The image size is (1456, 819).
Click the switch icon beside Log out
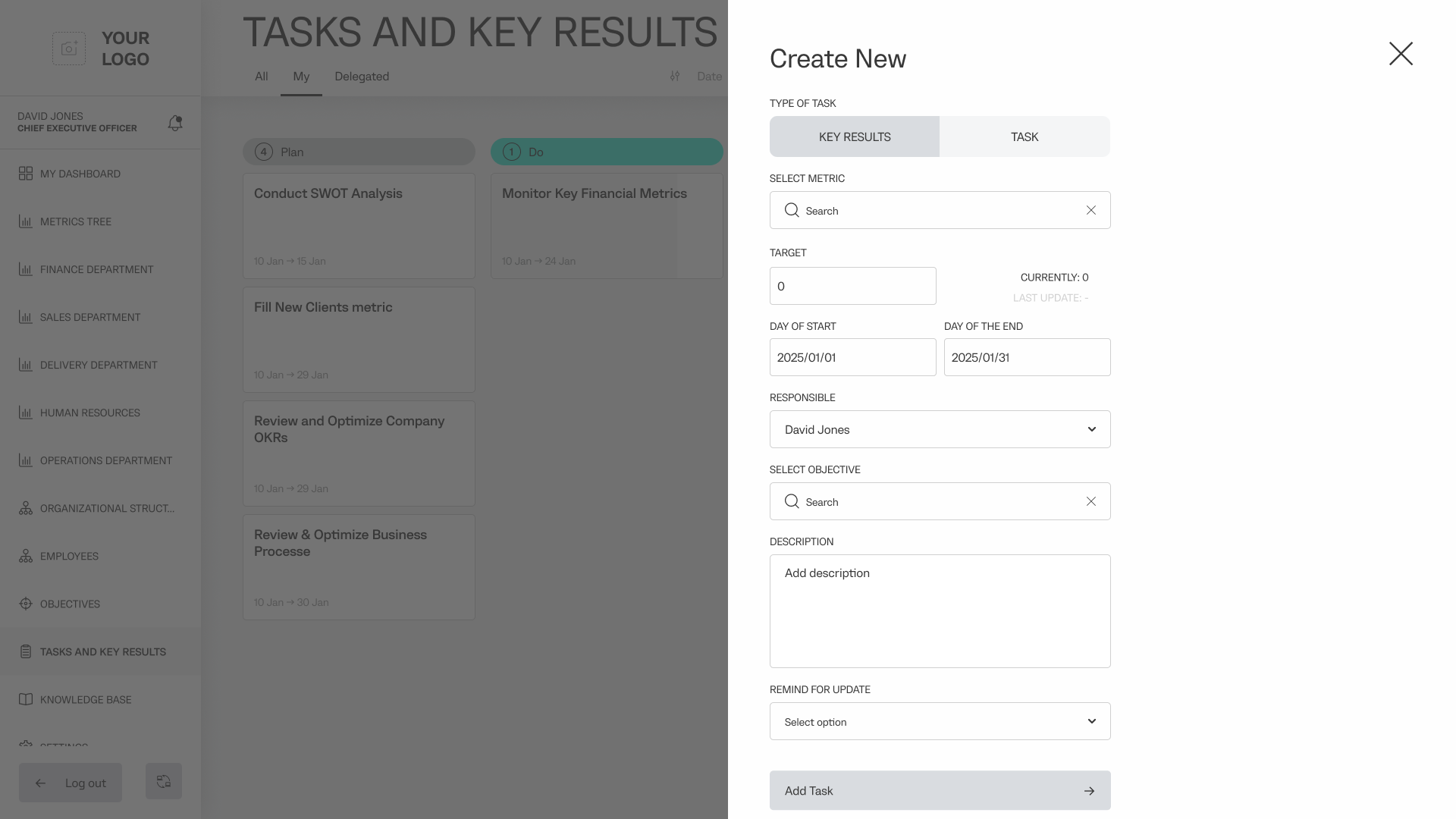click(x=164, y=781)
